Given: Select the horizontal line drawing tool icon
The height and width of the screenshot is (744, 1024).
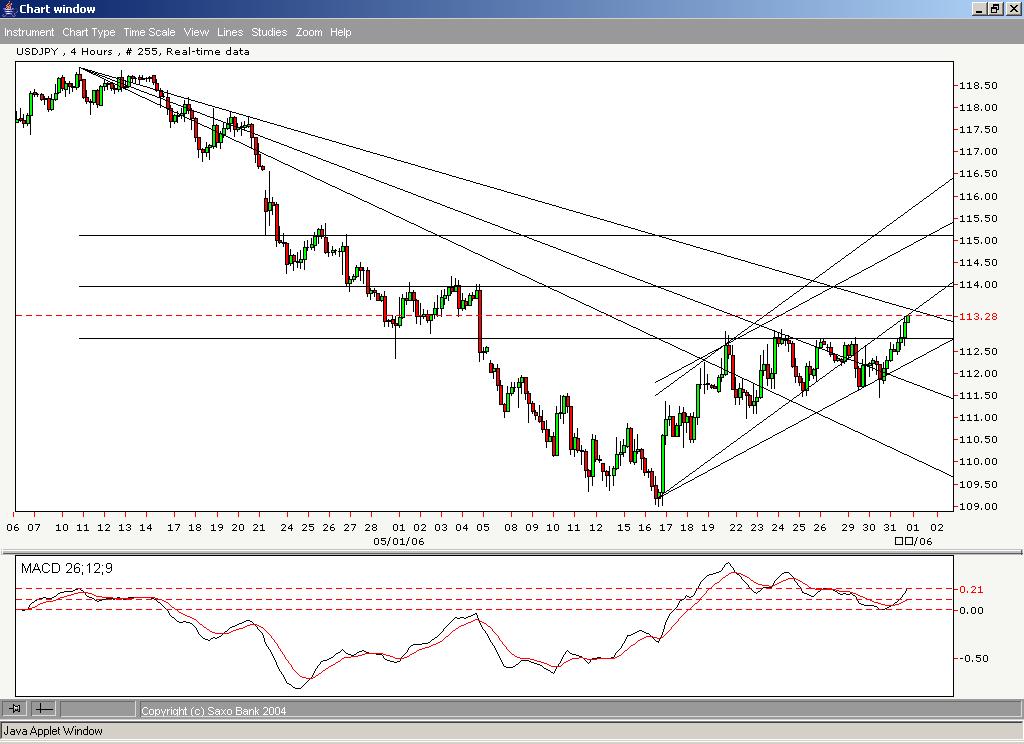Looking at the screenshot, I should [x=43, y=708].
